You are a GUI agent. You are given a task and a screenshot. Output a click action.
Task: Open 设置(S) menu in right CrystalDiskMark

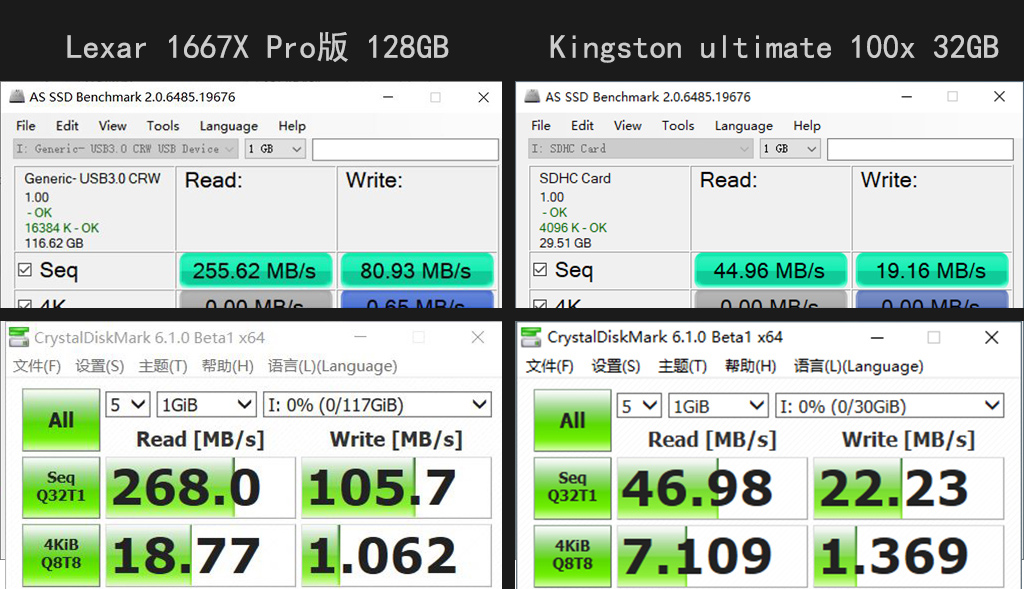coord(616,366)
